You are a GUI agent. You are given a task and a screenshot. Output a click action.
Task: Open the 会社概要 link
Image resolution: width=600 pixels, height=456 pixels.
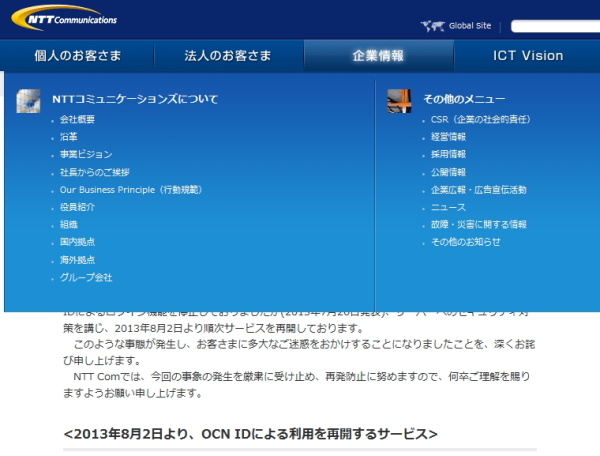click(78, 120)
